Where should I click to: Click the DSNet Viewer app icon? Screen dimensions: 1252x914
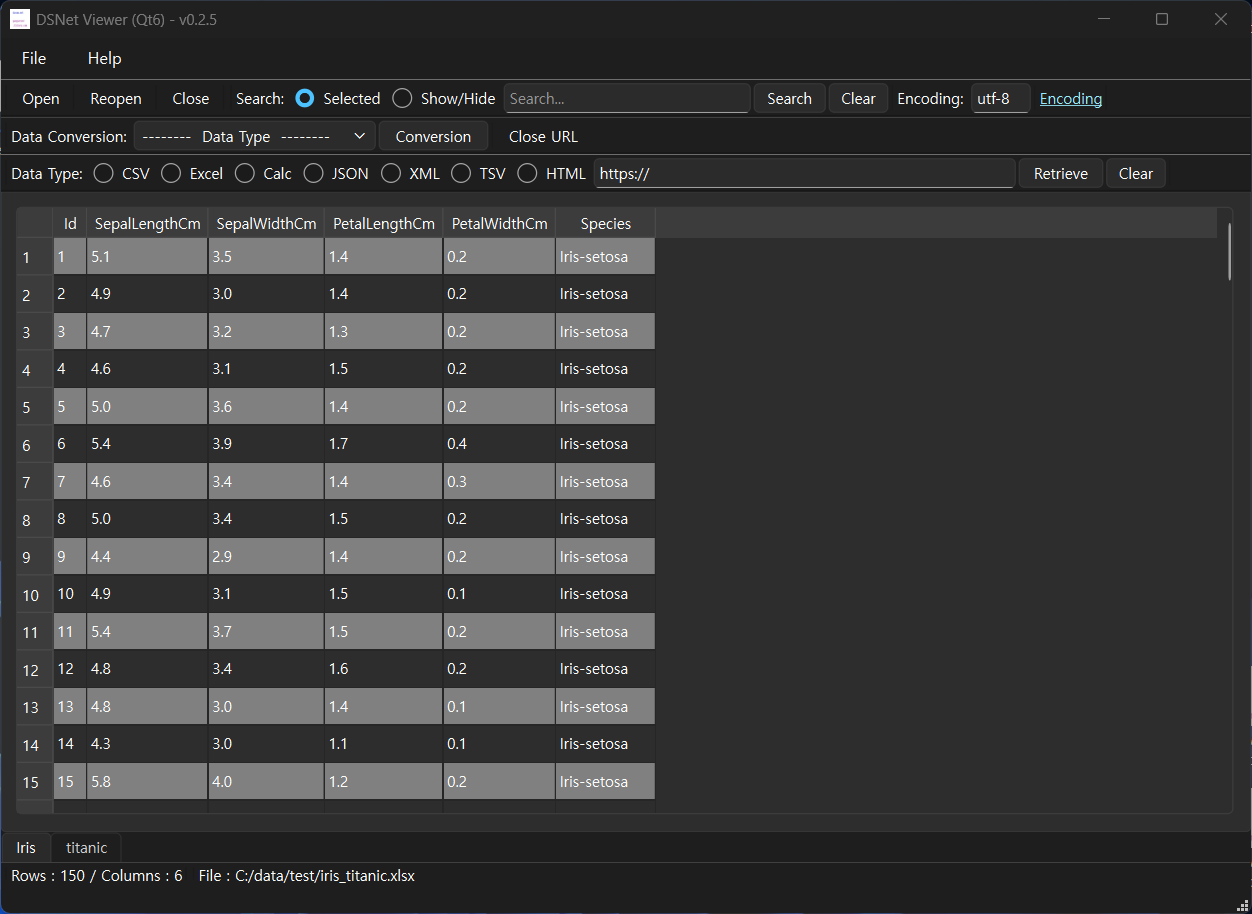[x=20, y=19]
